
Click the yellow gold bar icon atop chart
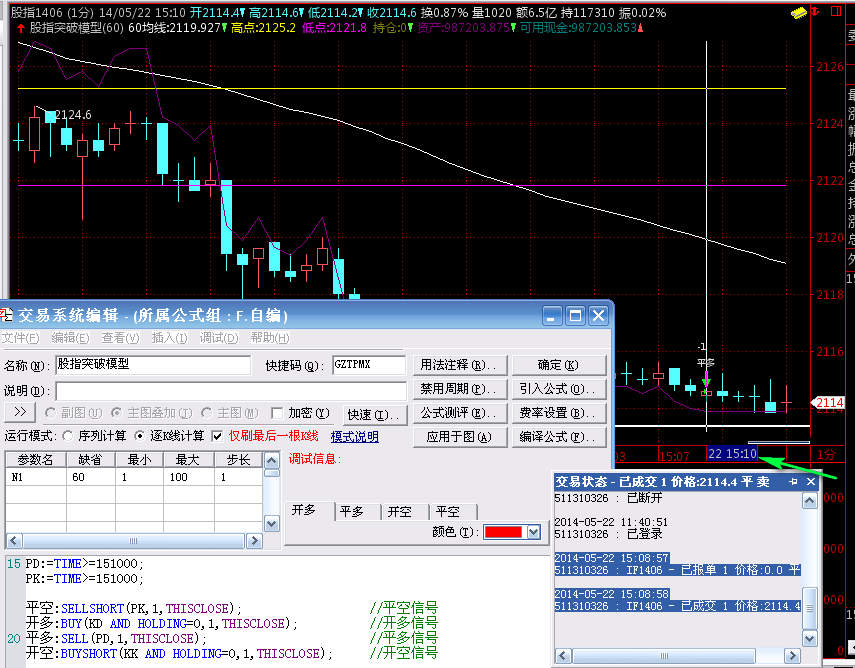(x=799, y=13)
